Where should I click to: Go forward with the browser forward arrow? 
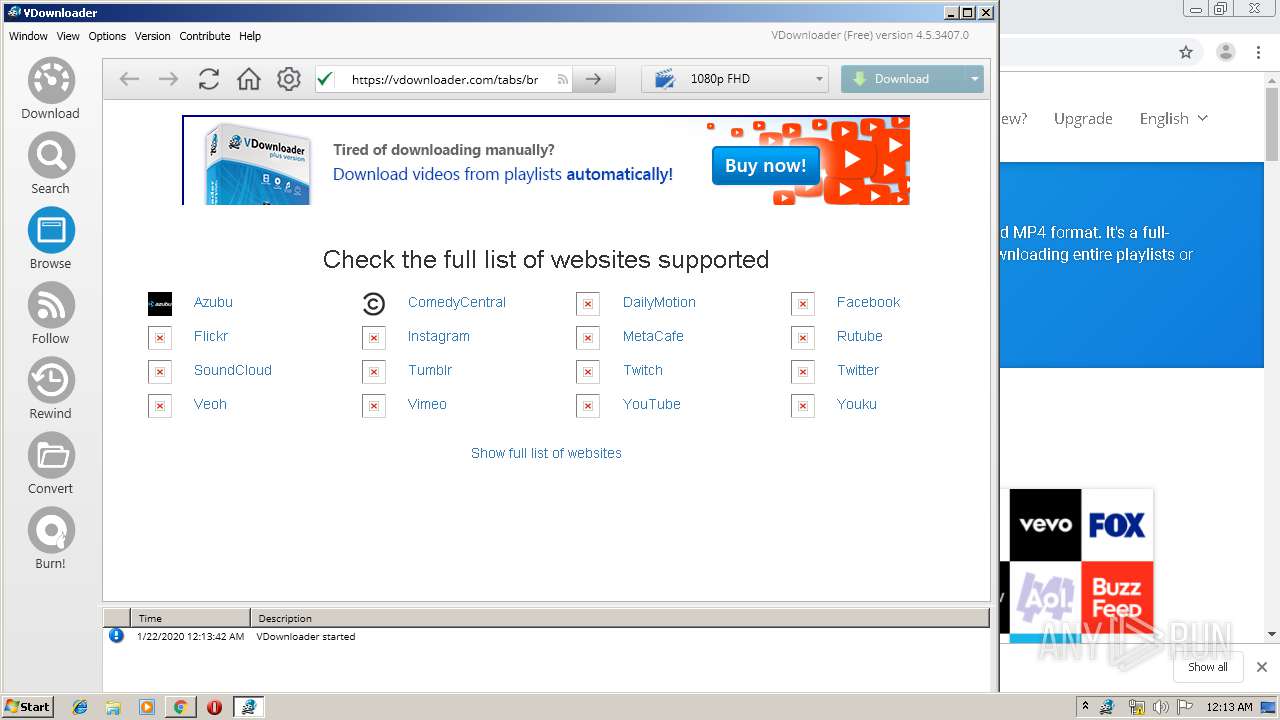click(x=169, y=79)
